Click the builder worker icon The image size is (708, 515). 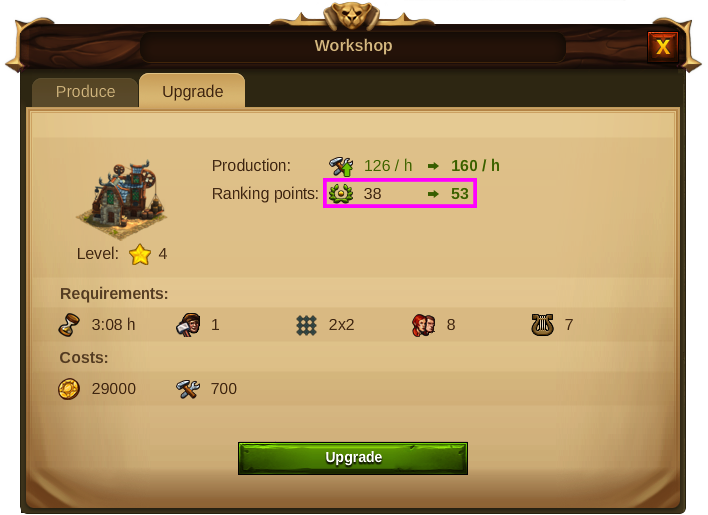188,325
